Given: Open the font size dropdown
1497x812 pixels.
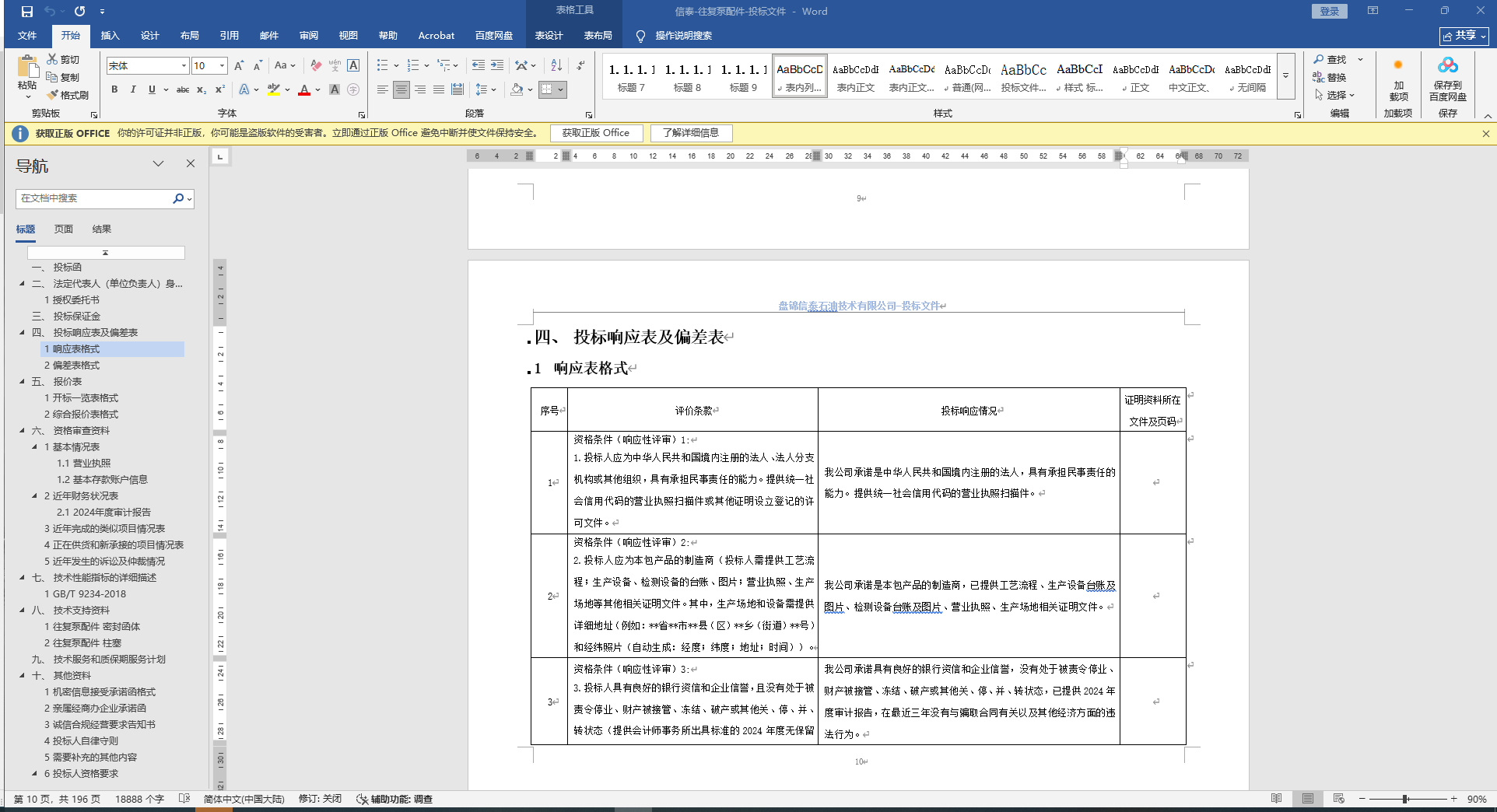Looking at the screenshot, I should [x=222, y=66].
